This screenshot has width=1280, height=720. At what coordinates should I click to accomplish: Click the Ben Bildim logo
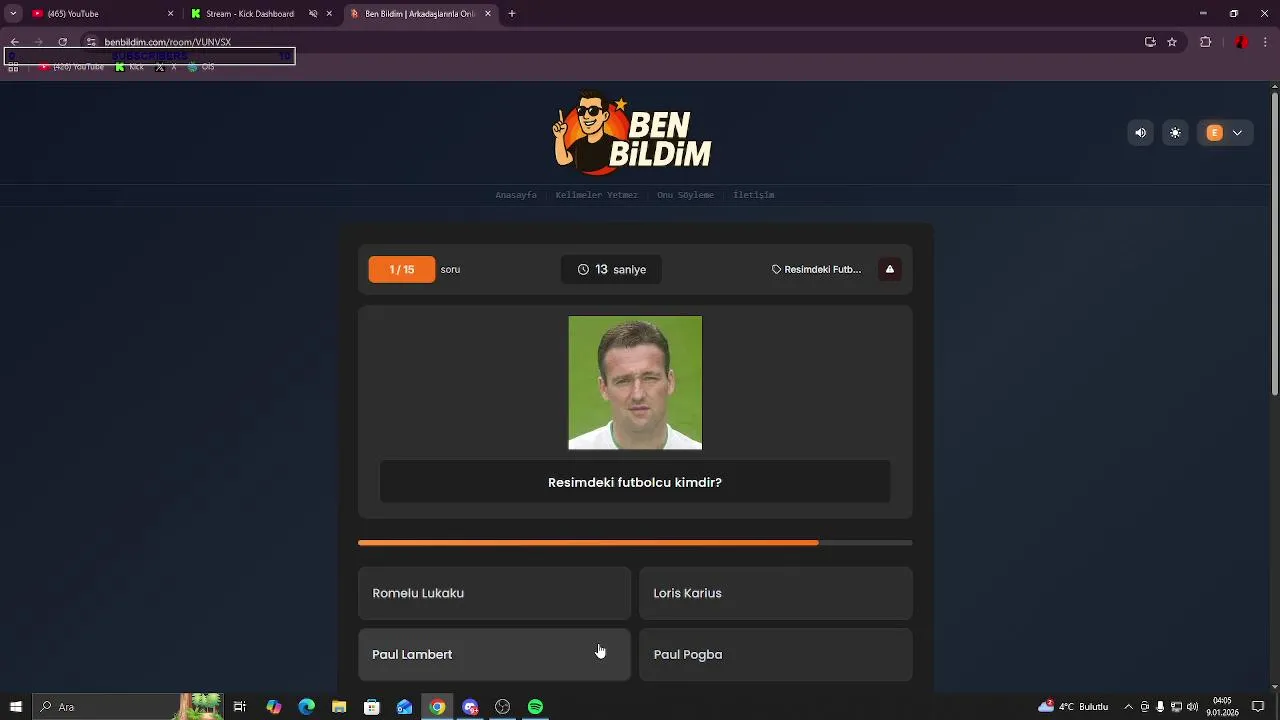coord(632,133)
